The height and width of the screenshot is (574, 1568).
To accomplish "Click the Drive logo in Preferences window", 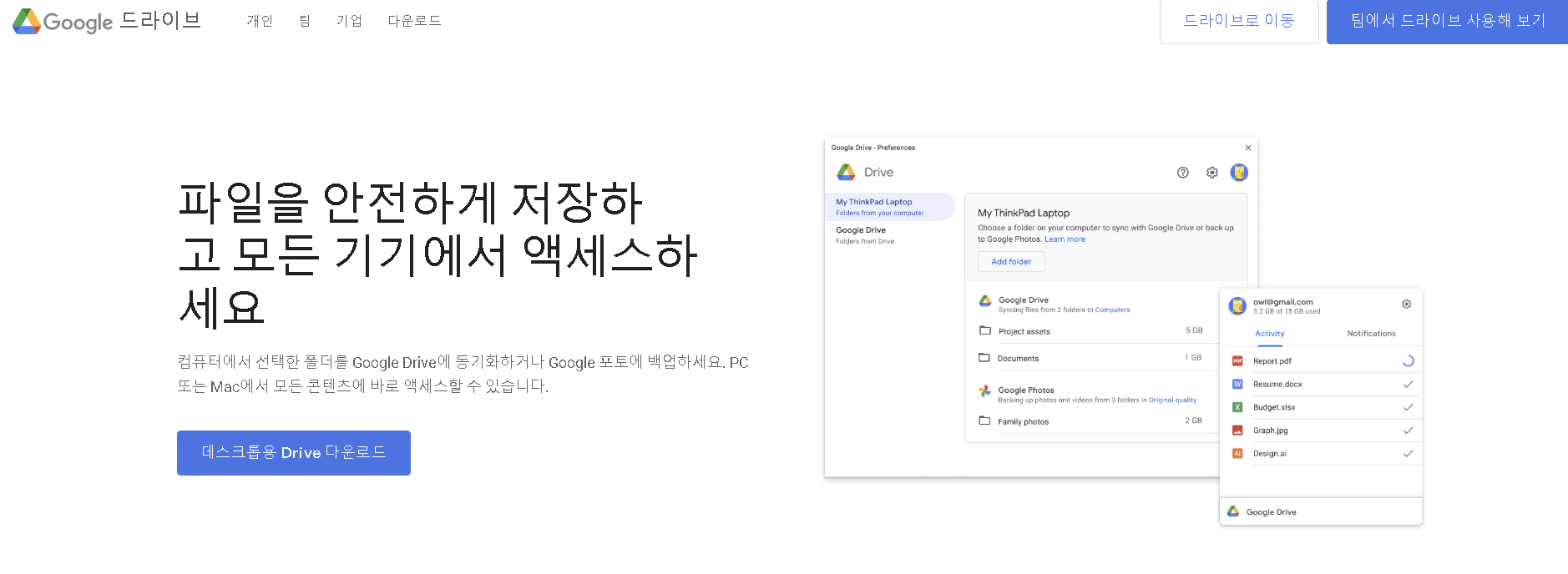I will point(847,172).
